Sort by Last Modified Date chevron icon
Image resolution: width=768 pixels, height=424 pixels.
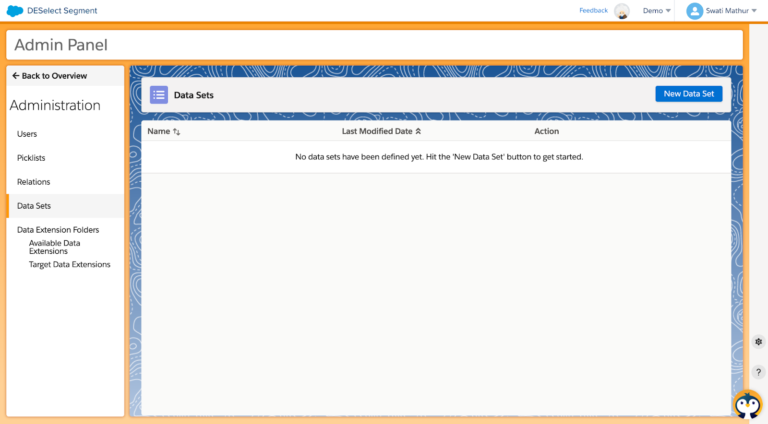[x=418, y=131]
